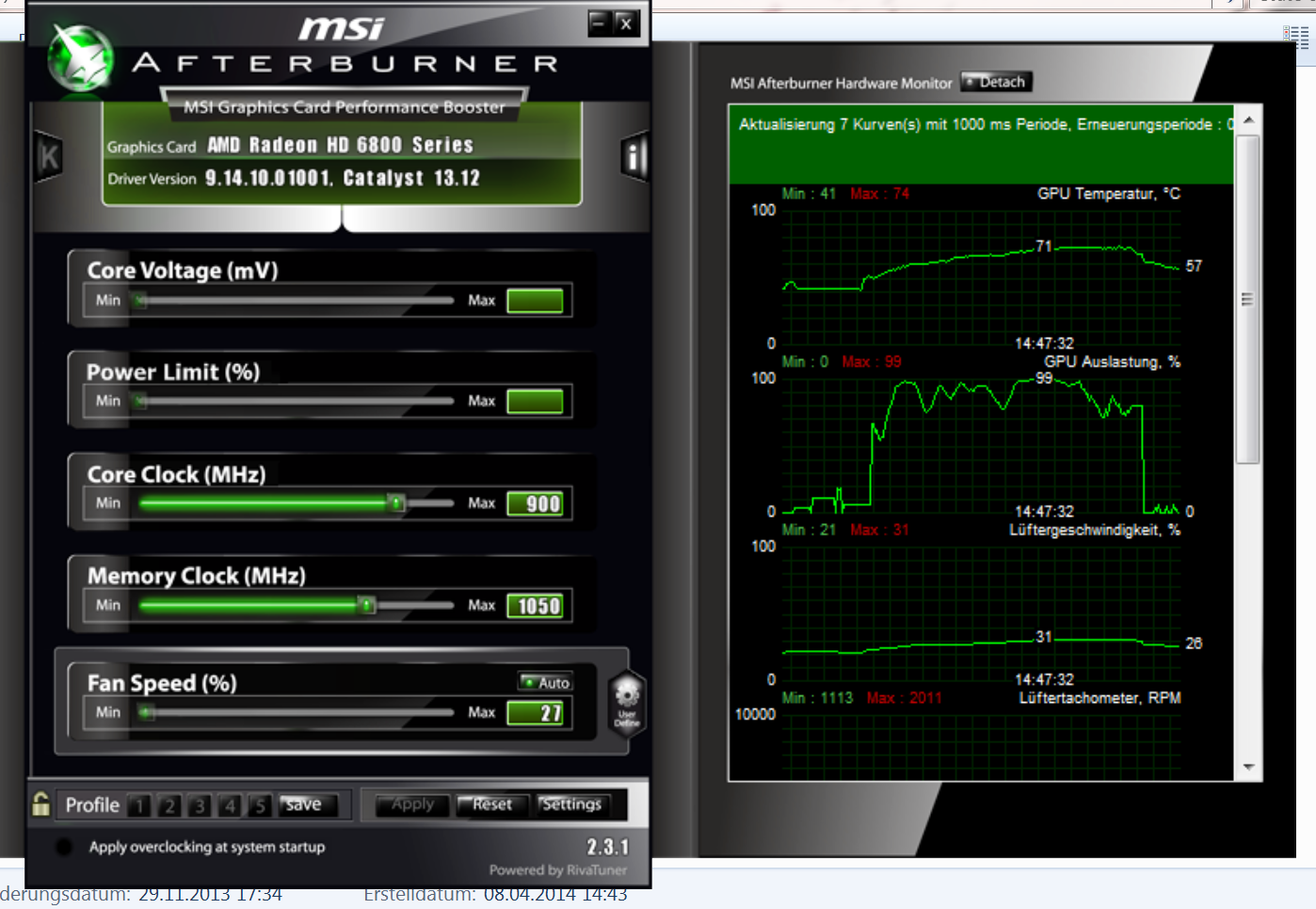Click the Lüftertachometer RPM graph label
Viewport: 1316px width, 909px height.
point(1099,698)
